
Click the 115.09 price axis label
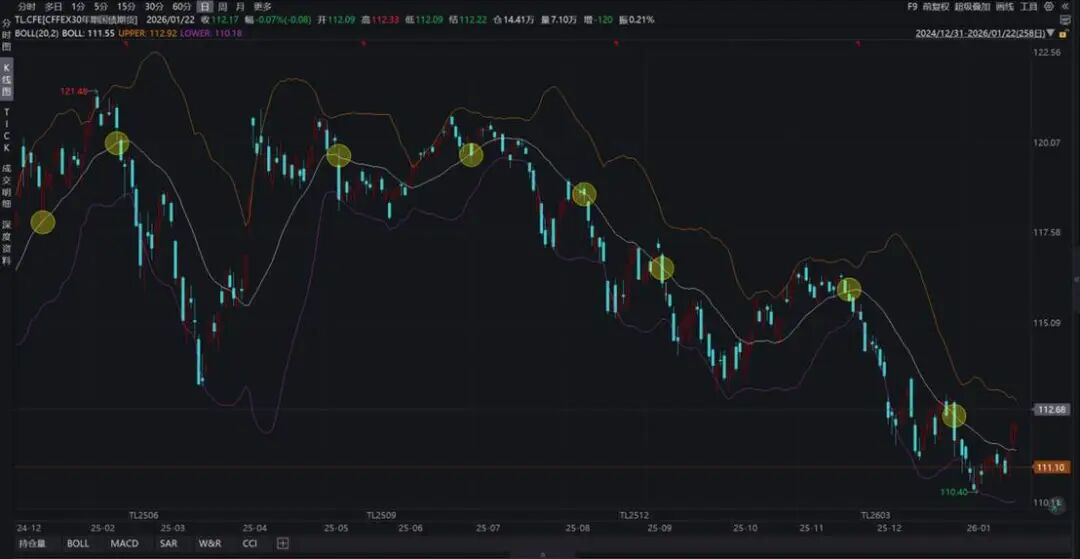(x=1048, y=323)
